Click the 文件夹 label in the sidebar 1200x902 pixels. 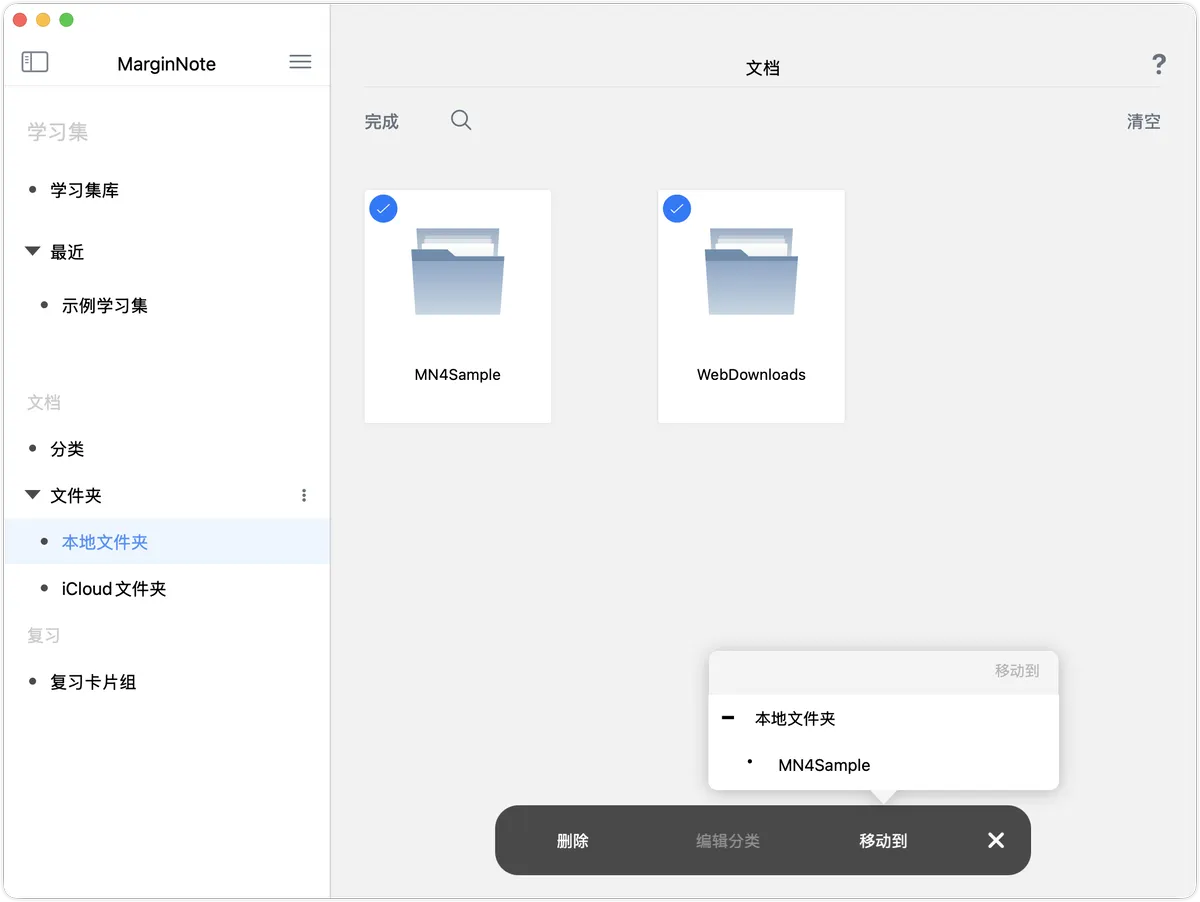tap(76, 495)
